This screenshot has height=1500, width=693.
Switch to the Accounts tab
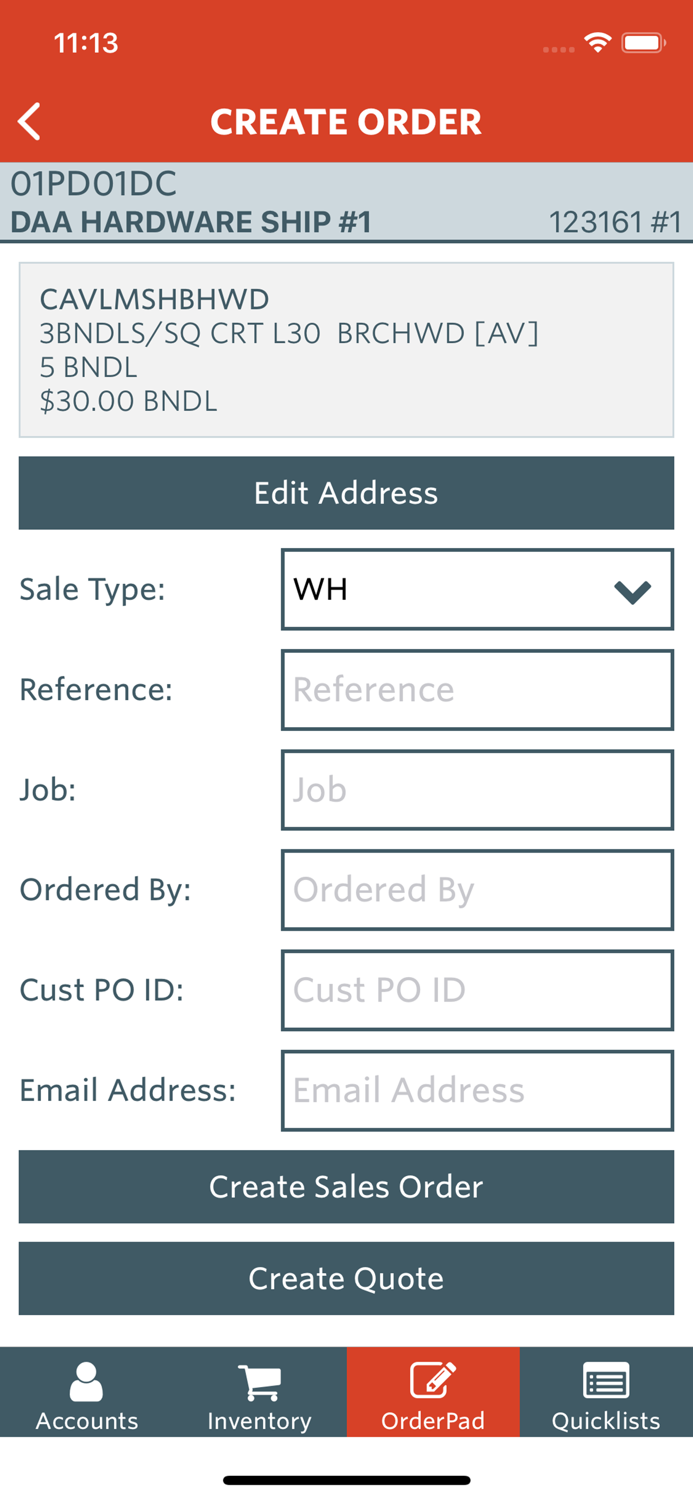pos(86,1392)
